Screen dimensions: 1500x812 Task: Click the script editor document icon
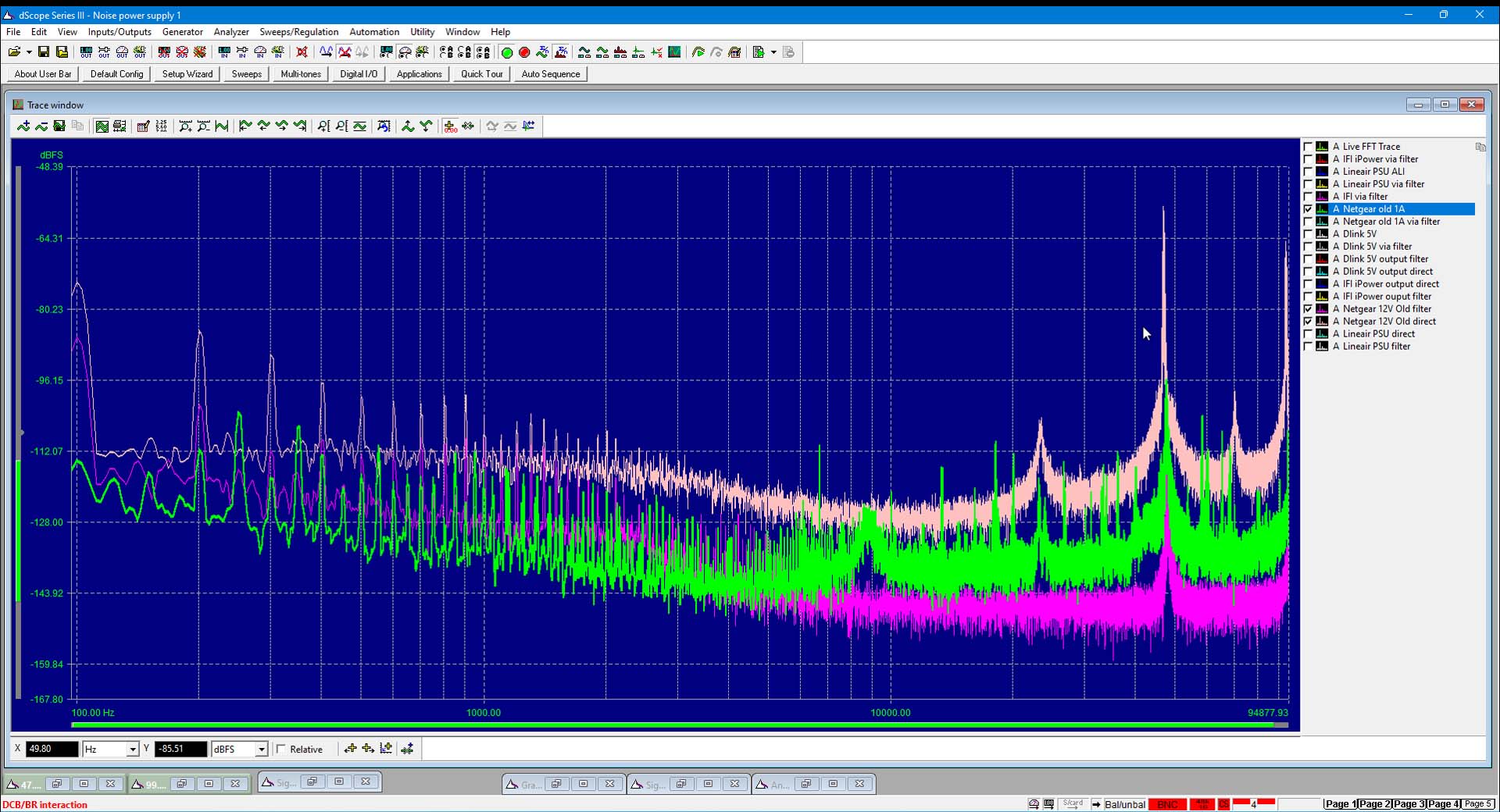tap(758, 52)
